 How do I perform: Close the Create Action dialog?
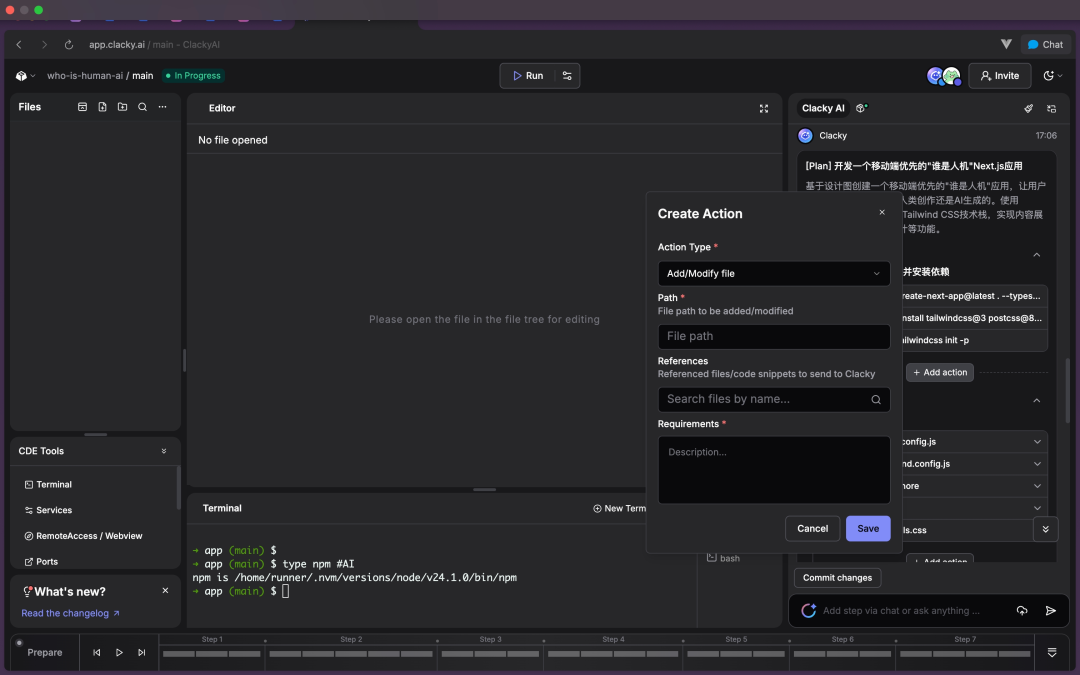882,212
